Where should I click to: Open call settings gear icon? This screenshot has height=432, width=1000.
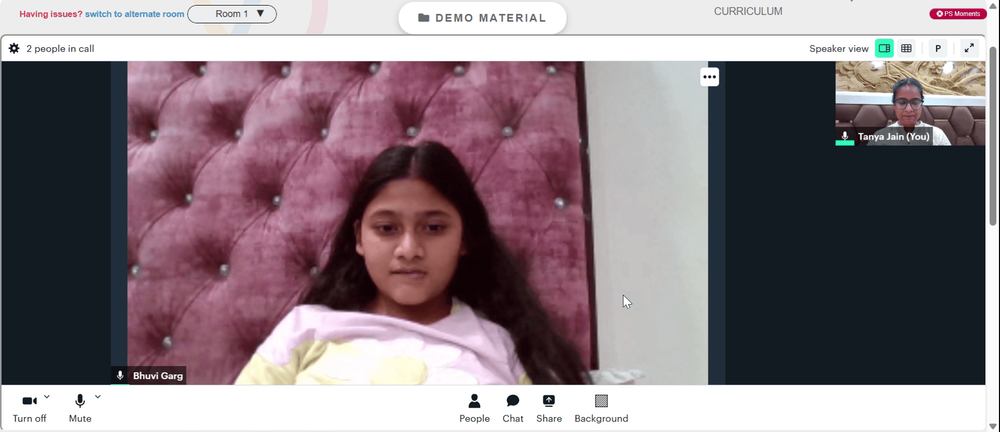click(x=14, y=48)
